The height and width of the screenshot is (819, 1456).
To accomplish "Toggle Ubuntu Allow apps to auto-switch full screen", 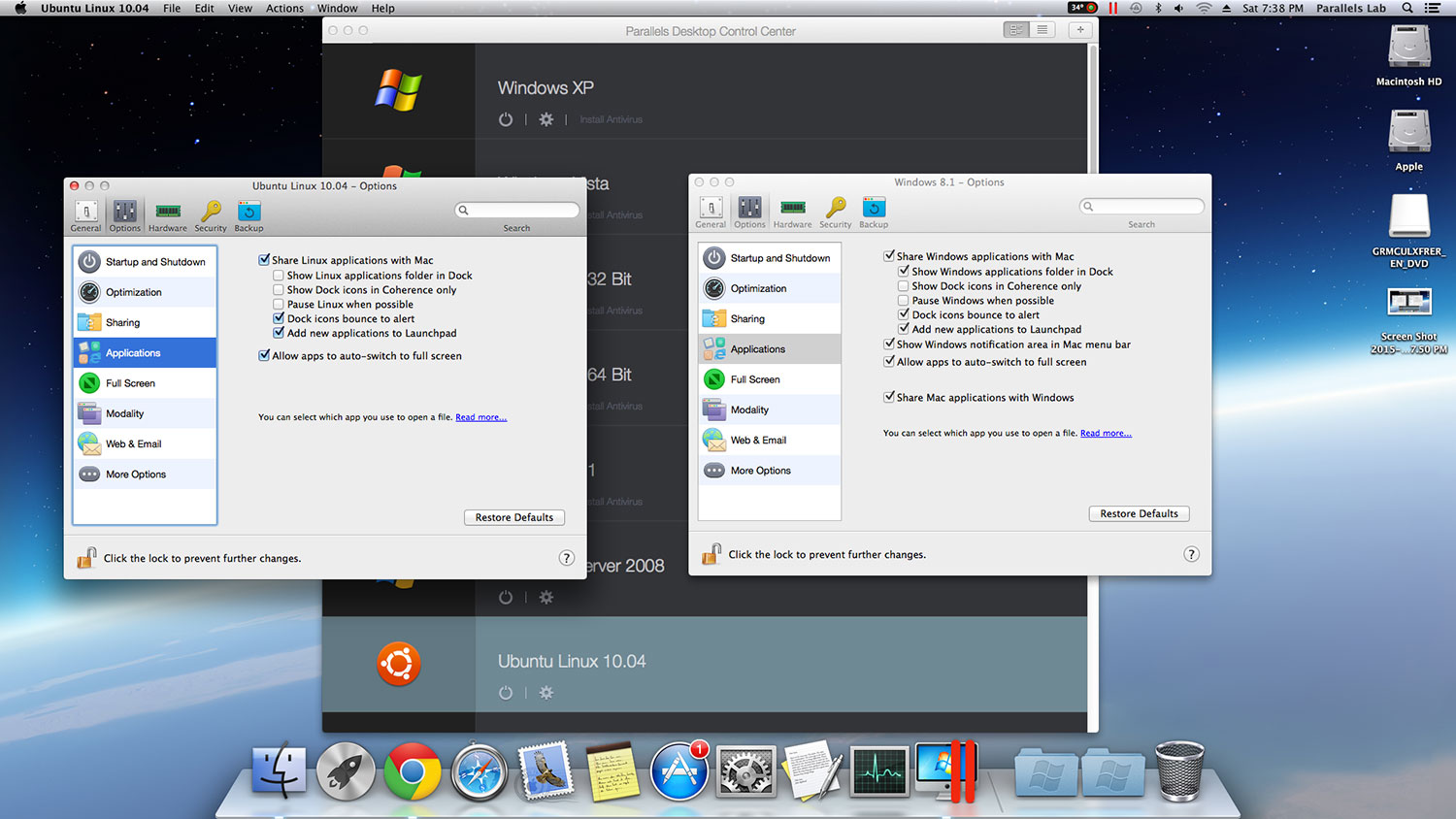I will coord(264,356).
